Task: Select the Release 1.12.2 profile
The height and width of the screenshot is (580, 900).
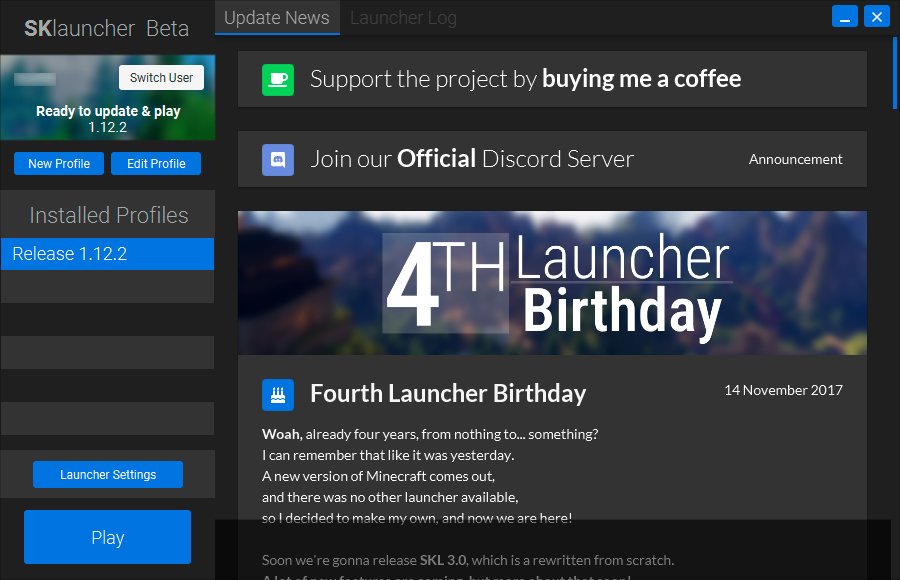Action: click(x=107, y=254)
